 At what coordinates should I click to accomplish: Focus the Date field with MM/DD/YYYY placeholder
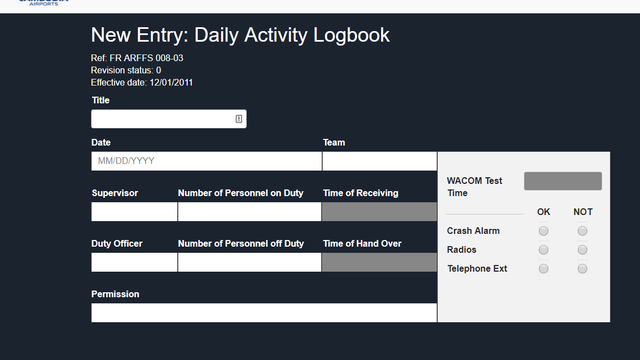[207, 161]
